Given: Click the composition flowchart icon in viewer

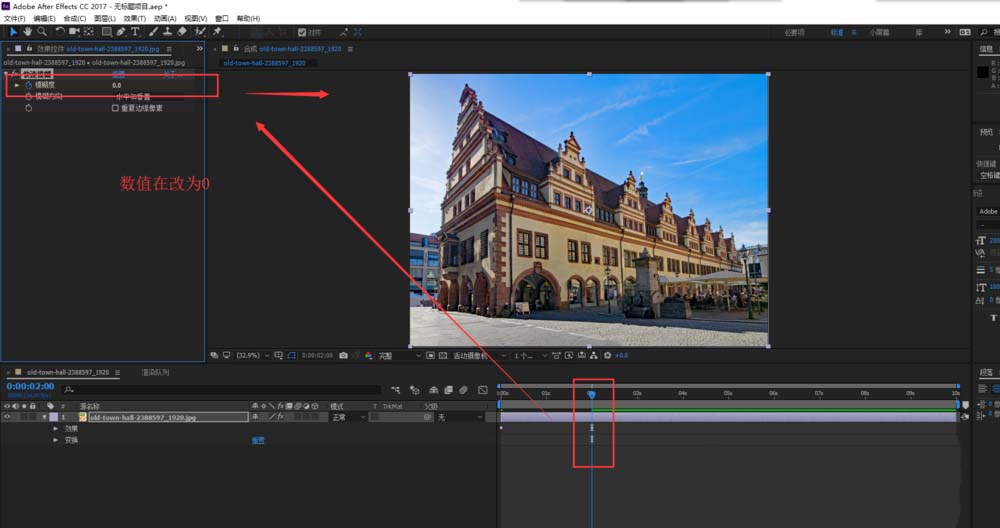Looking at the screenshot, I should pos(593,356).
